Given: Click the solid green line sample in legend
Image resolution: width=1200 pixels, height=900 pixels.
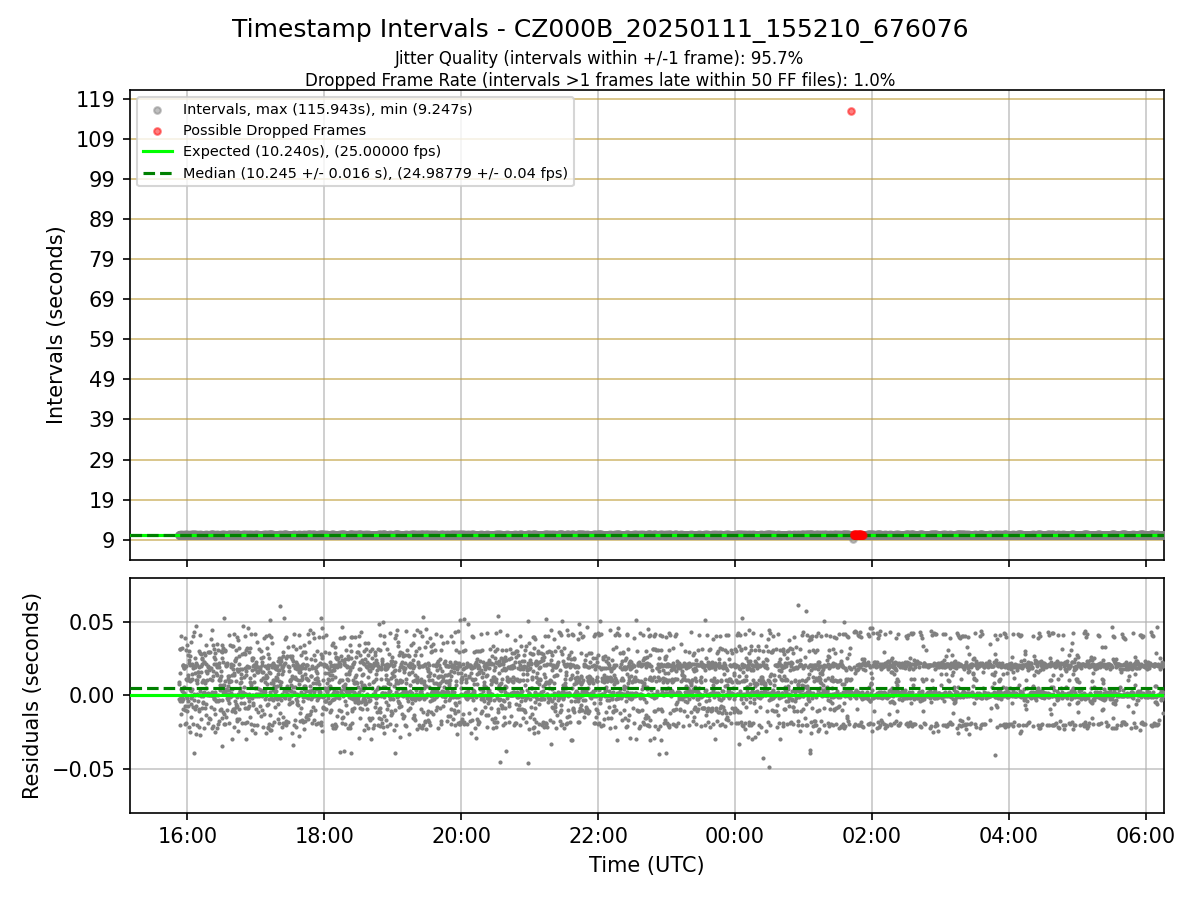Looking at the screenshot, I should (x=157, y=152).
